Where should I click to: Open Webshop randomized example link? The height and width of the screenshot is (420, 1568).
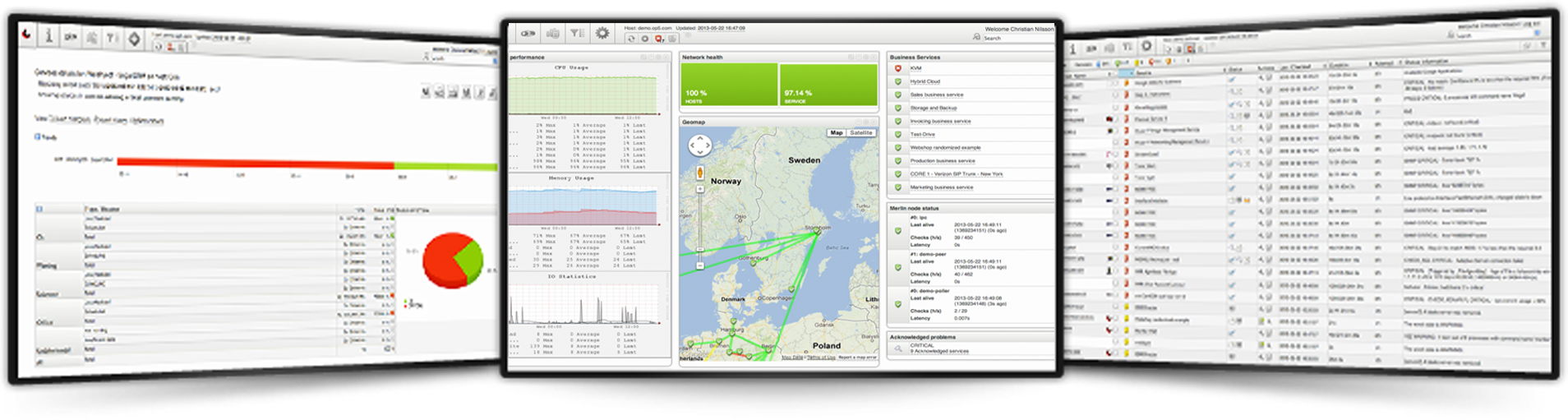[945, 147]
